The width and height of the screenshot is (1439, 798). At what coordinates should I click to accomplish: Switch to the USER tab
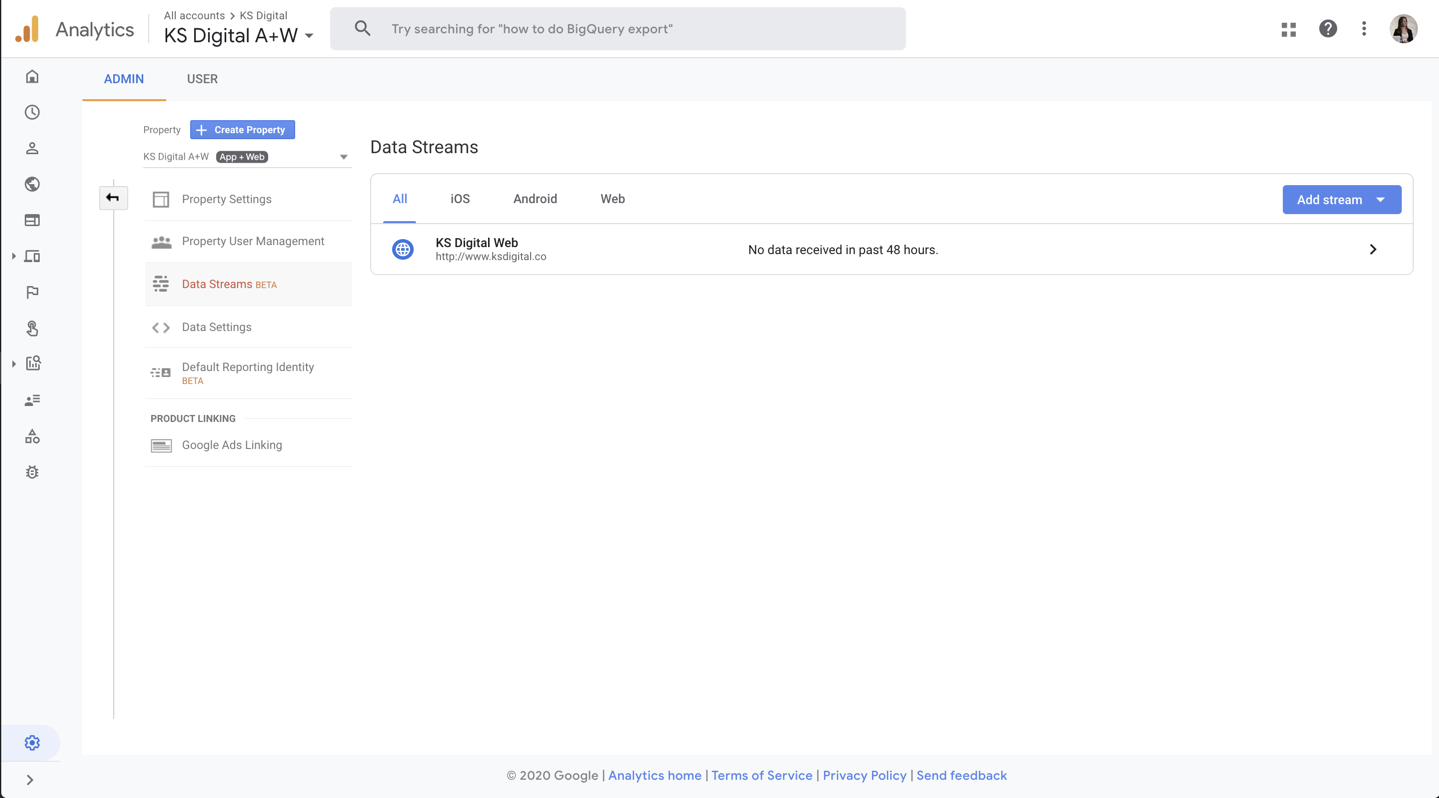(x=202, y=79)
